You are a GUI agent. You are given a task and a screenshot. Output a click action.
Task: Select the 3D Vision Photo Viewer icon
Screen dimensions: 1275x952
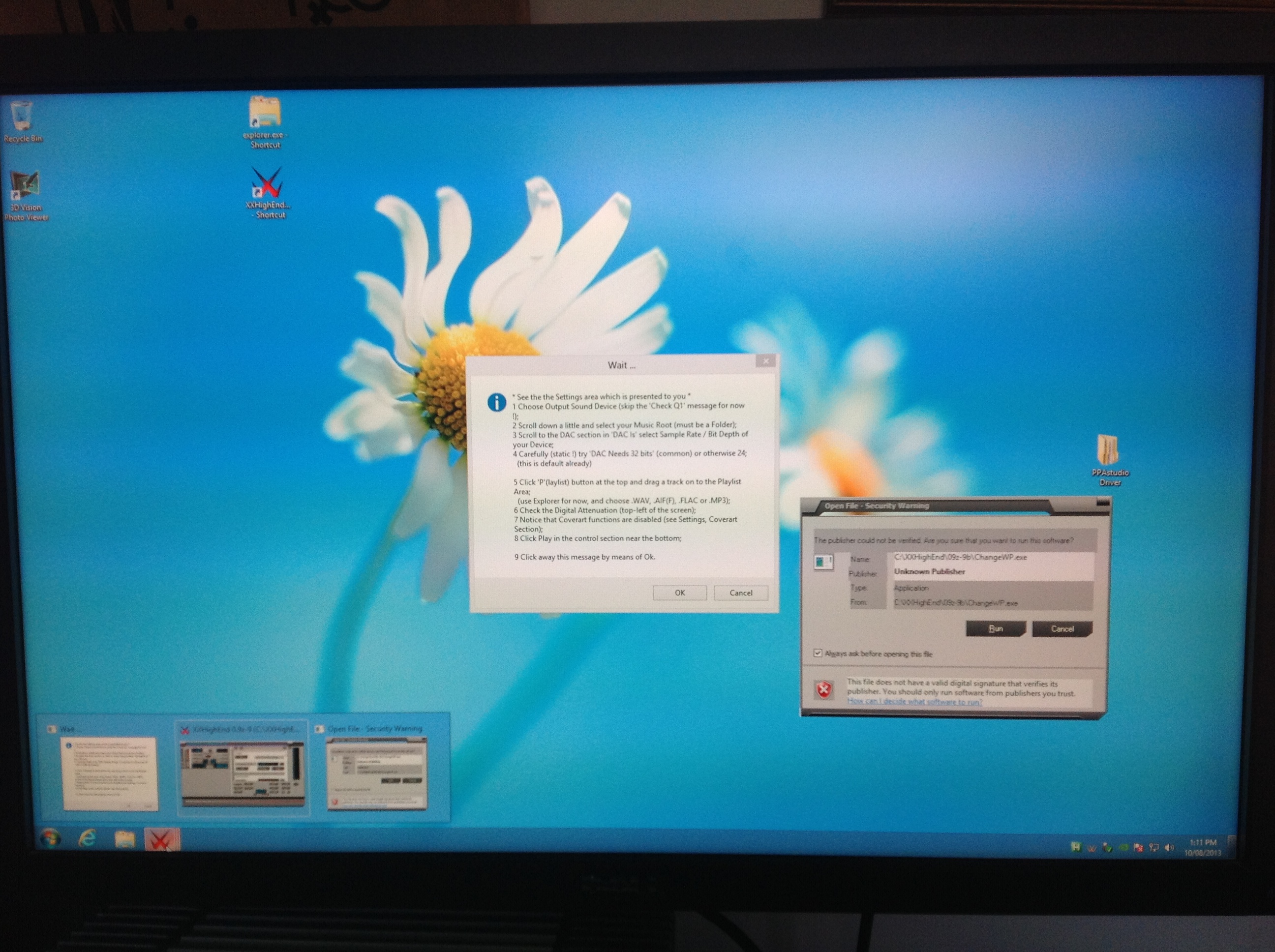click(x=26, y=196)
